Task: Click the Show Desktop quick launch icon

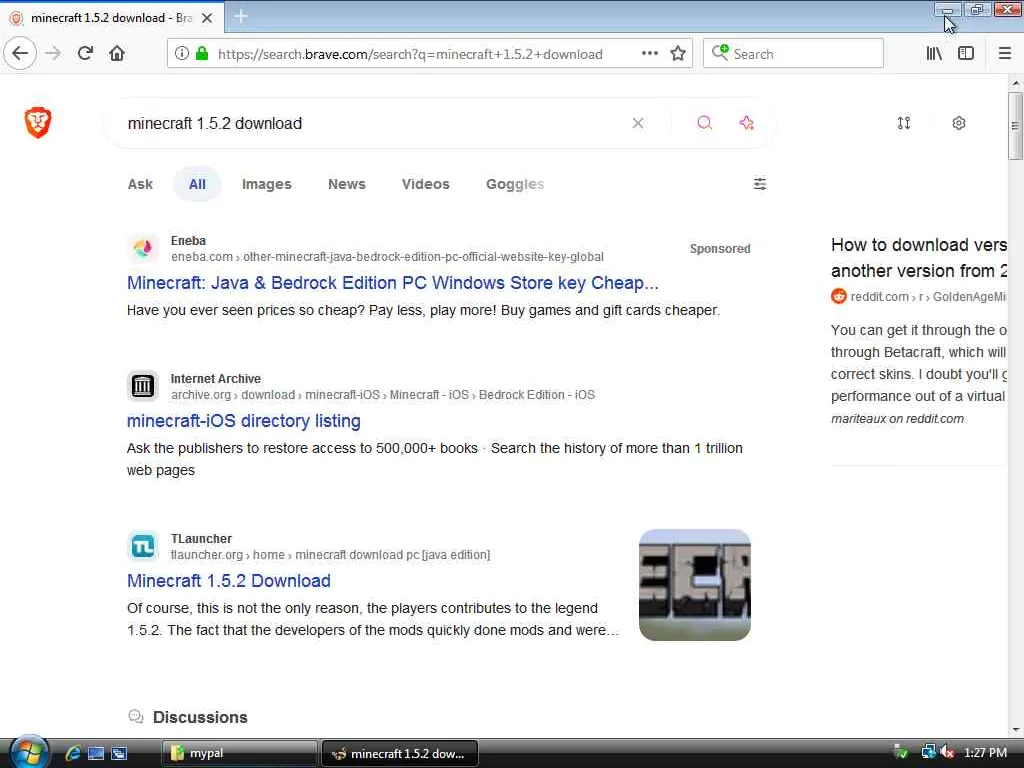Action: [x=96, y=753]
